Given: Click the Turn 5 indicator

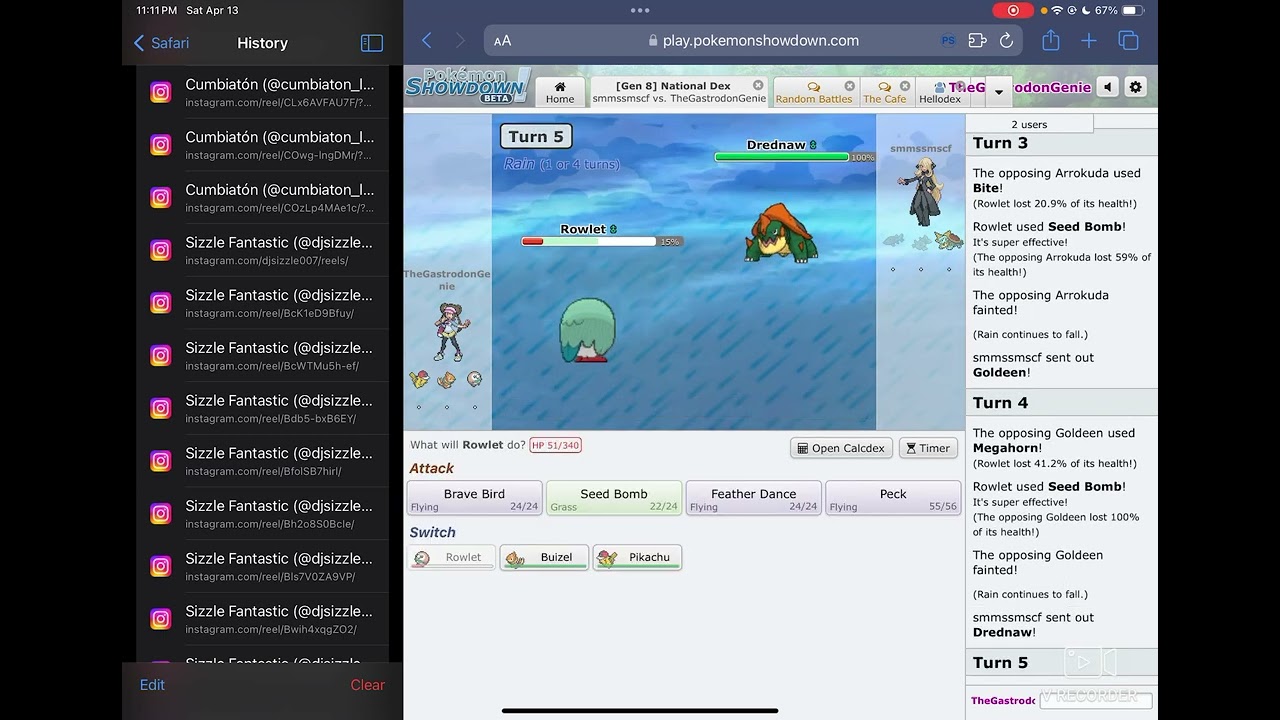Looking at the screenshot, I should point(536,137).
